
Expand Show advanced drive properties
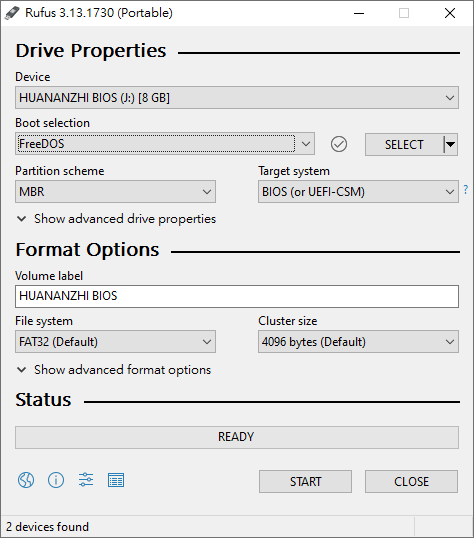(116, 219)
